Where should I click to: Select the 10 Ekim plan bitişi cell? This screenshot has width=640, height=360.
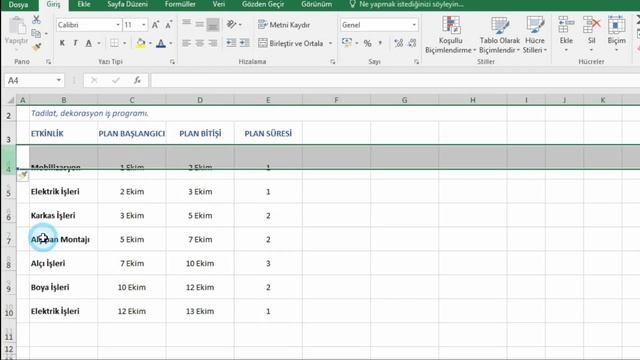pyautogui.click(x=200, y=263)
